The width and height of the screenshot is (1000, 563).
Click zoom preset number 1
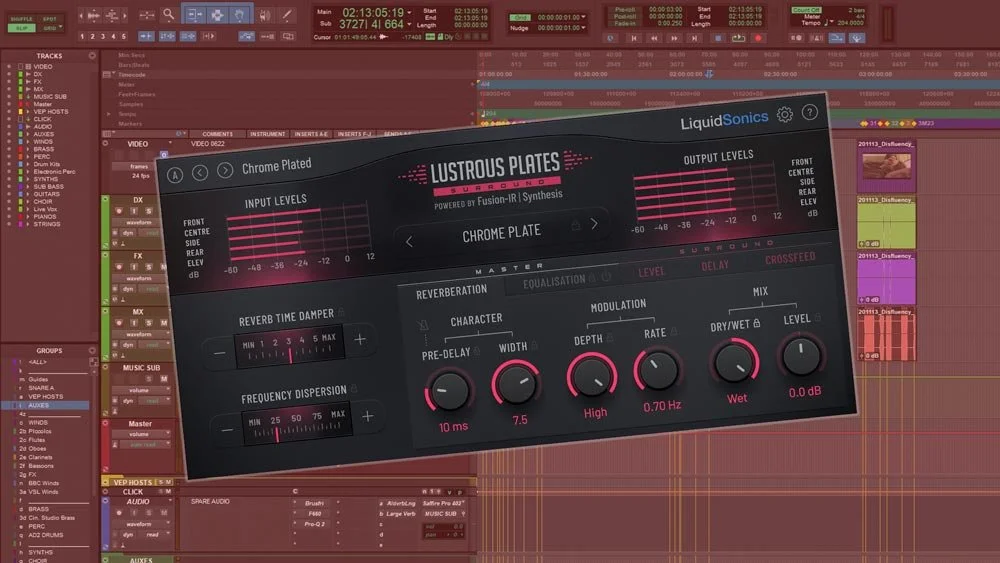point(82,36)
